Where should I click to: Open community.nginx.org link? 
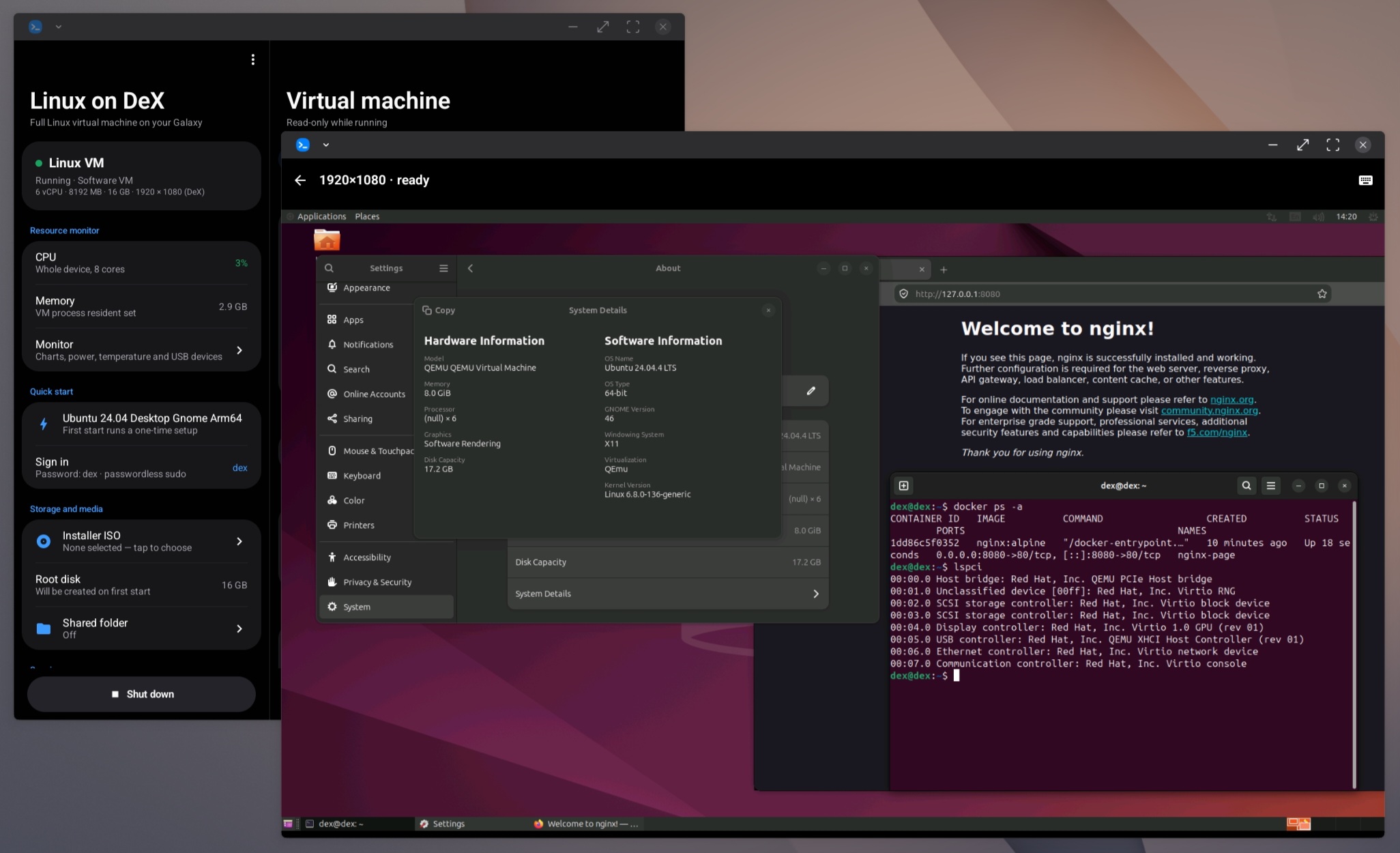[1209, 410]
